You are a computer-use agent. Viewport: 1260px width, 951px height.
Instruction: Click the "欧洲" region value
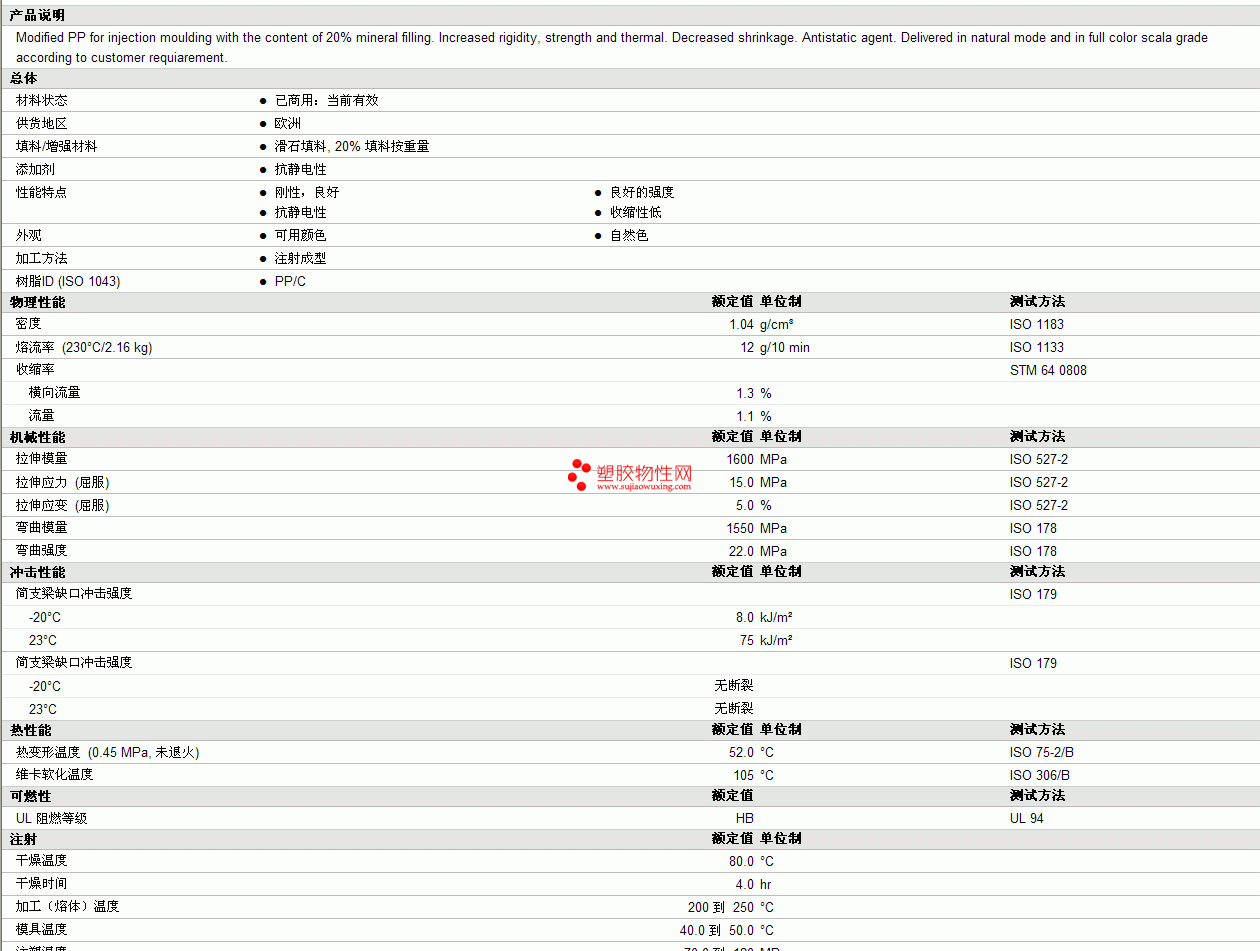[288, 123]
